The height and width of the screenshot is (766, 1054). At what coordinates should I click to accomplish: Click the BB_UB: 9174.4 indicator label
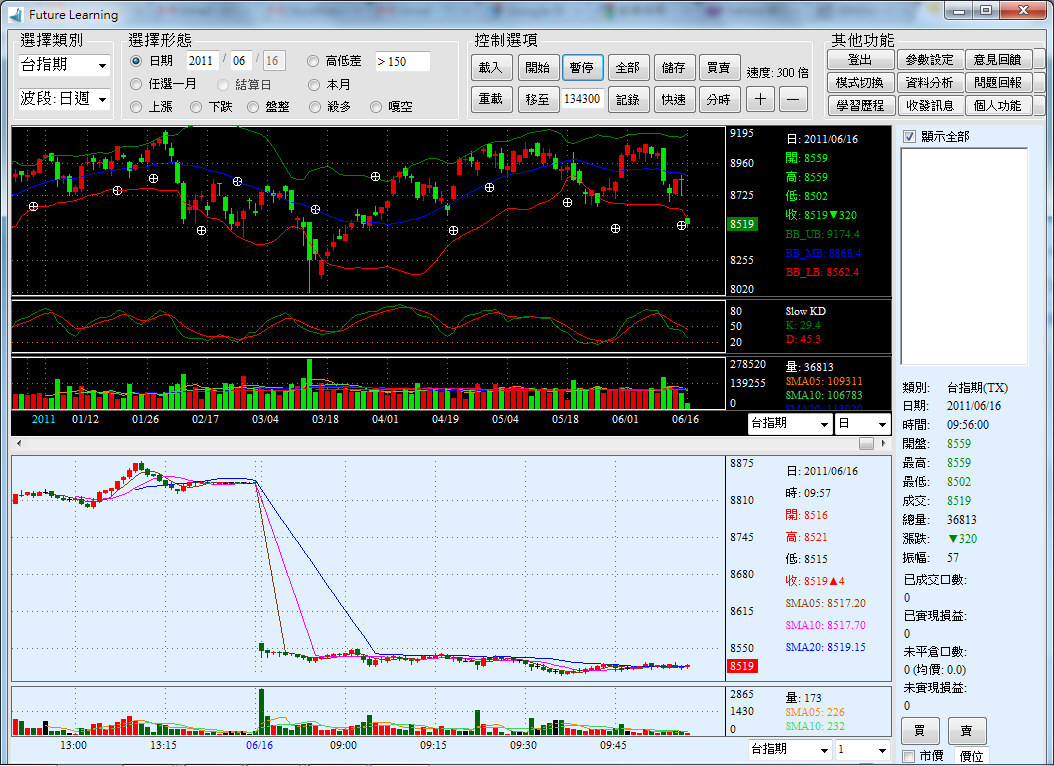[822, 235]
